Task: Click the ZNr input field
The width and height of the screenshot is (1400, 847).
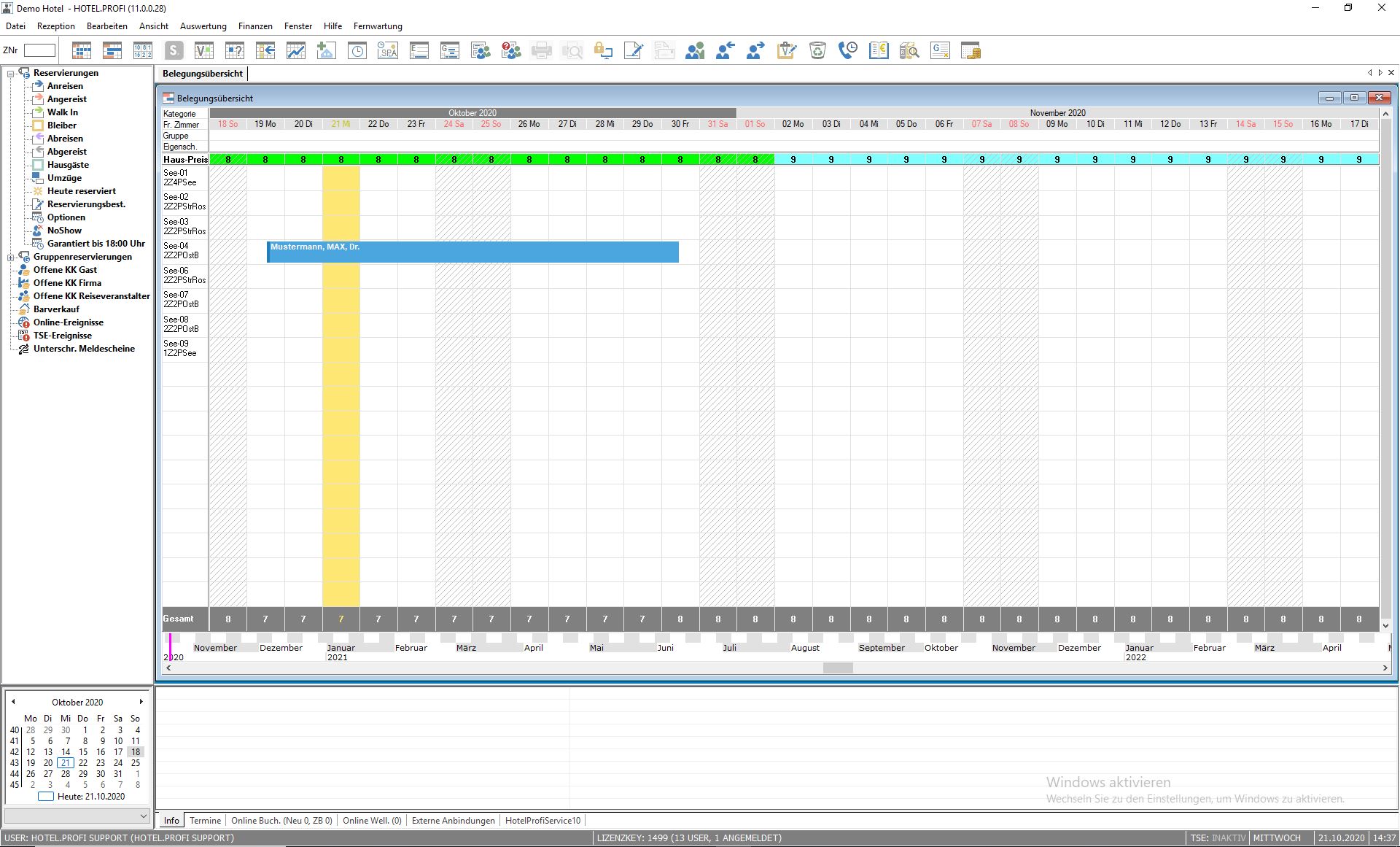Action: [x=39, y=50]
